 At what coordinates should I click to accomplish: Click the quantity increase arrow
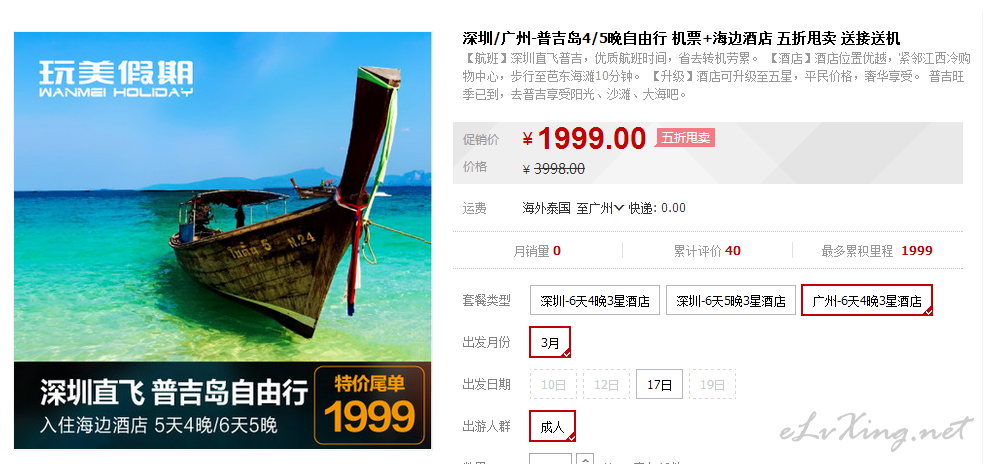[x=584, y=458]
